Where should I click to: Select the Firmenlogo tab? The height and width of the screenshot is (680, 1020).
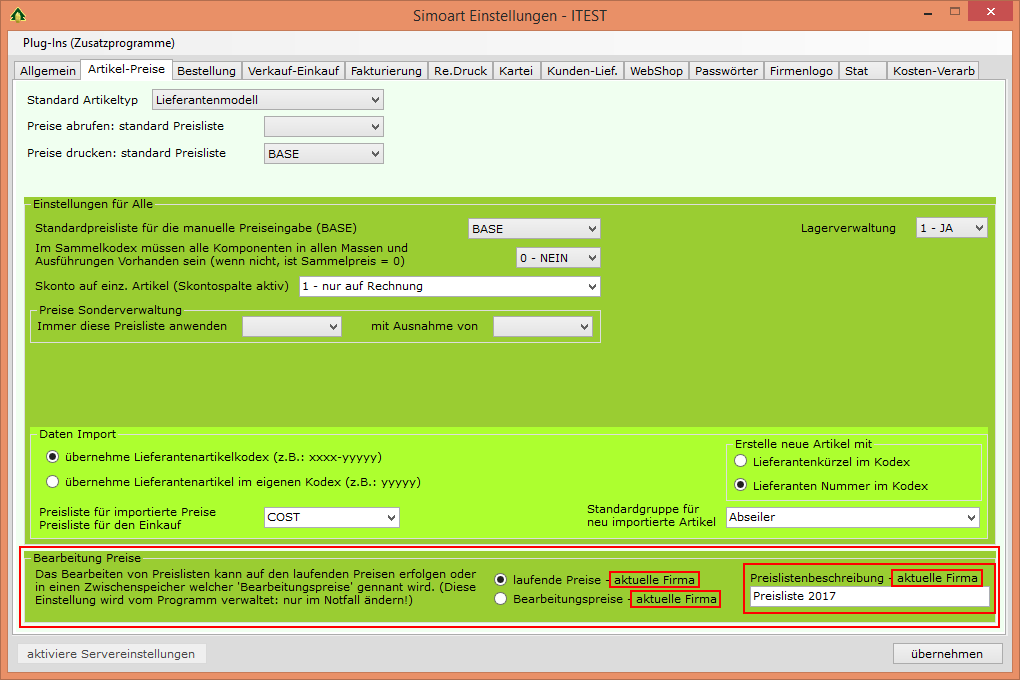(x=801, y=71)
